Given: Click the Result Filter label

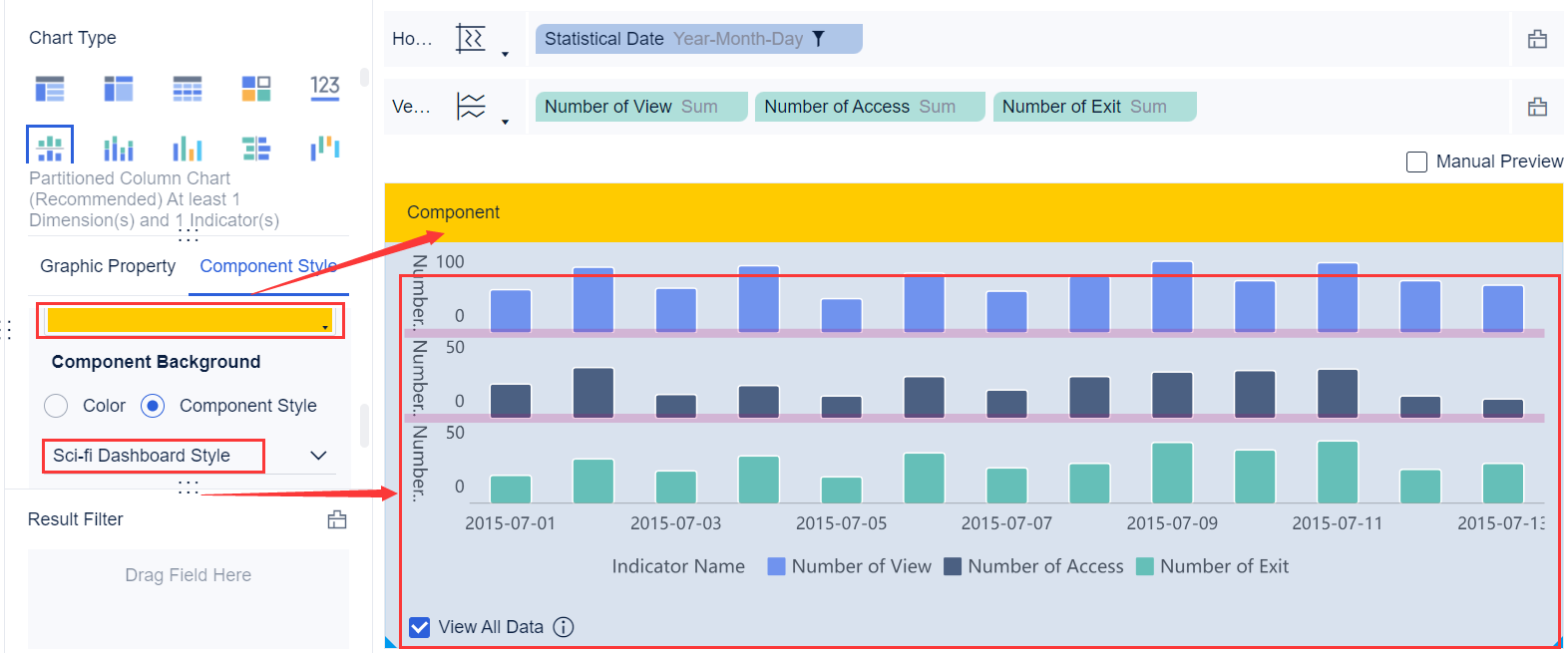Looking at the screenshot, I should tap(76, 519).
